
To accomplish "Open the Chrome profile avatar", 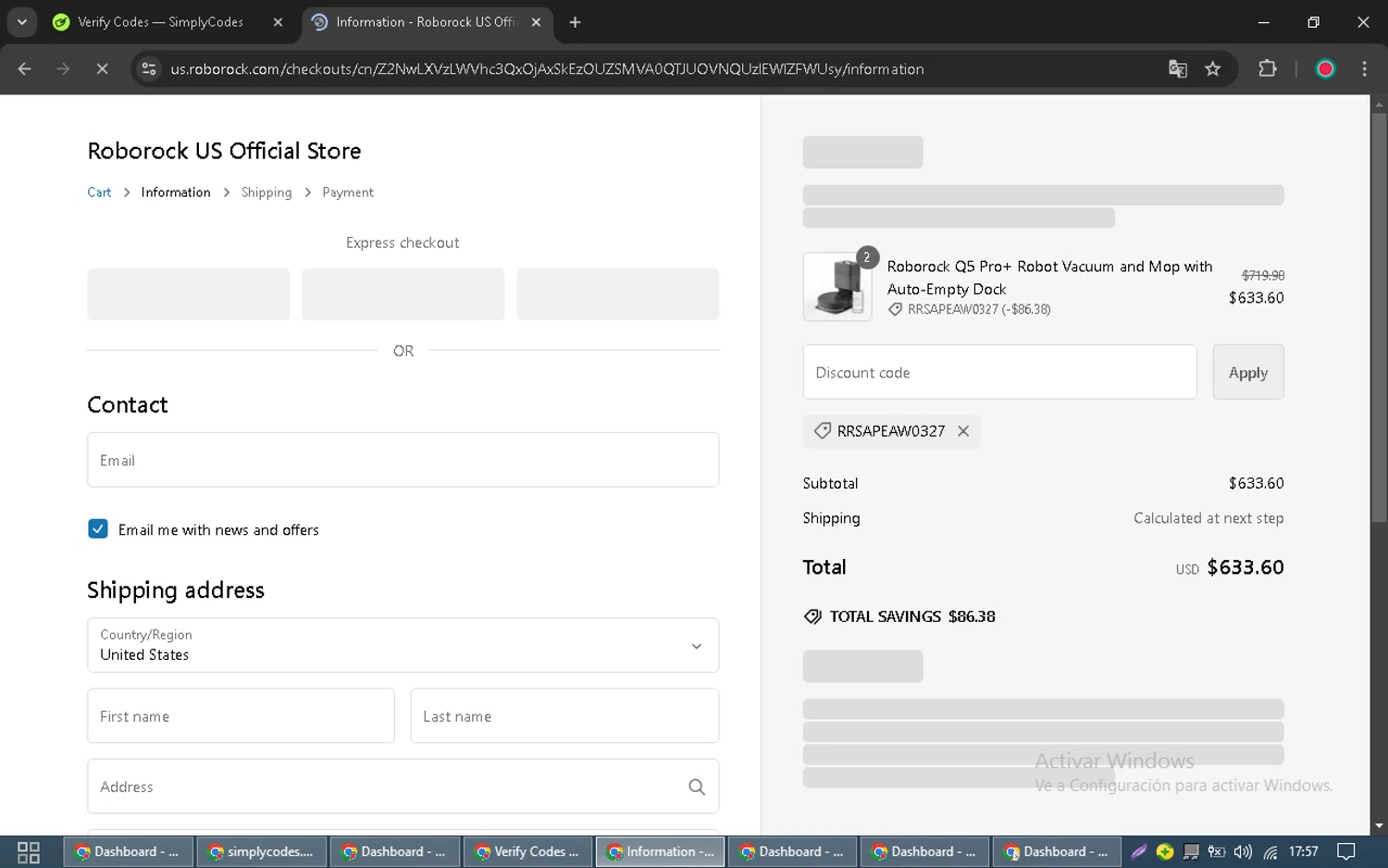I will coord(1325,68).
